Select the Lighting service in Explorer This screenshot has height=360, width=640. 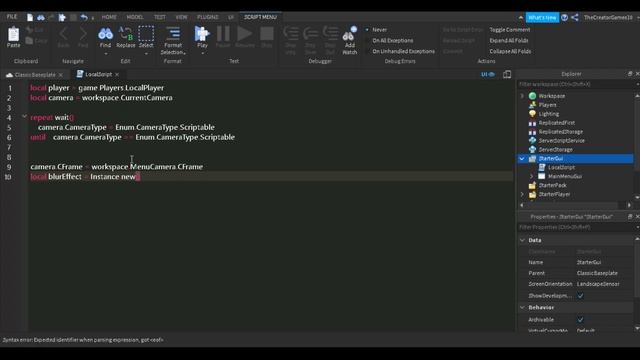549,114
